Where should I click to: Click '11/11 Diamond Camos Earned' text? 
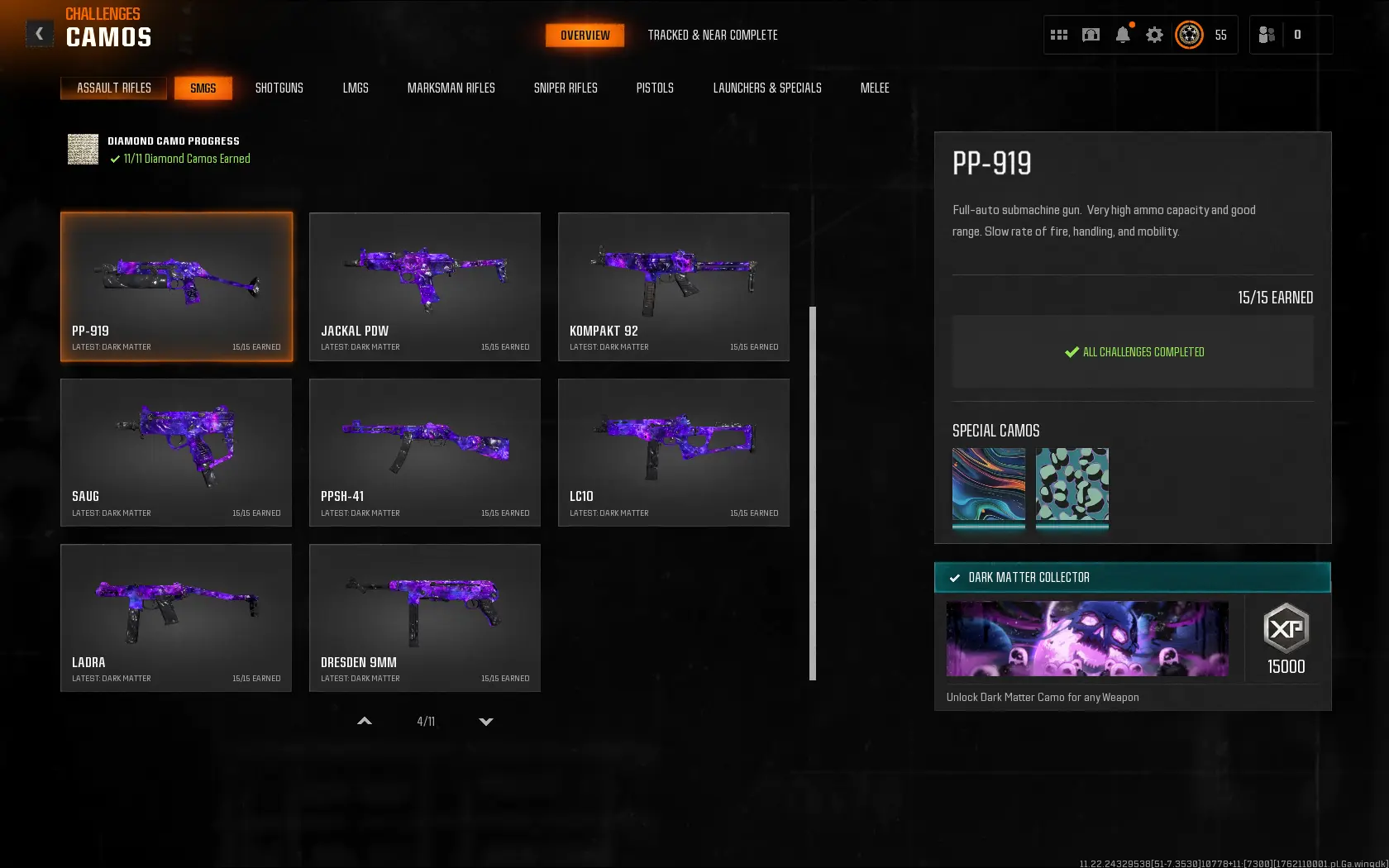187,159
